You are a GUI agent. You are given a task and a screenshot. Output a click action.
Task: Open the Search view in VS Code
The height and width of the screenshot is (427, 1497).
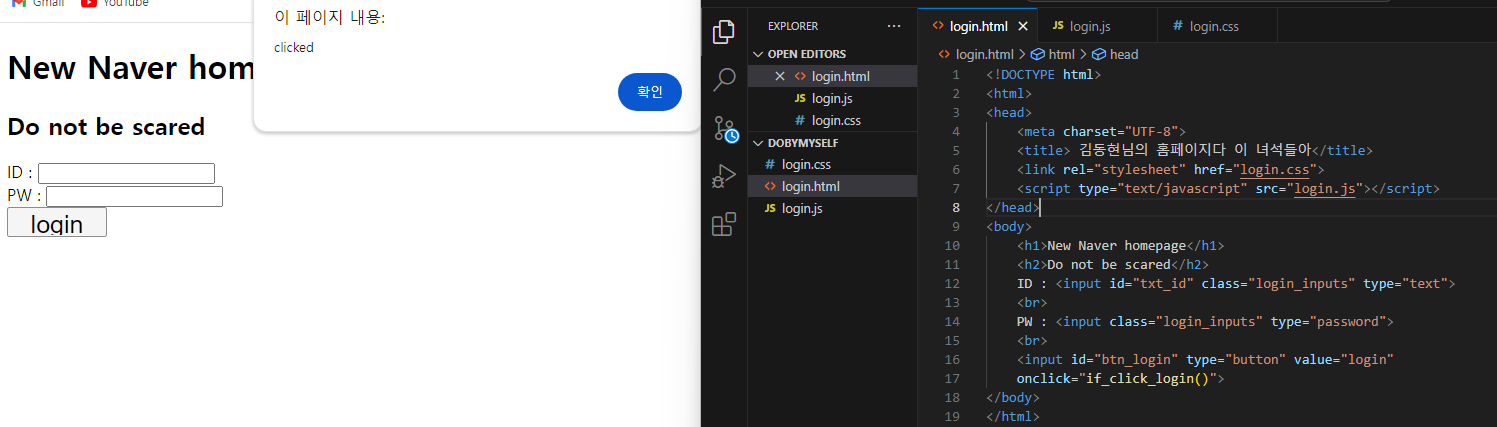[x=724, y=80]
